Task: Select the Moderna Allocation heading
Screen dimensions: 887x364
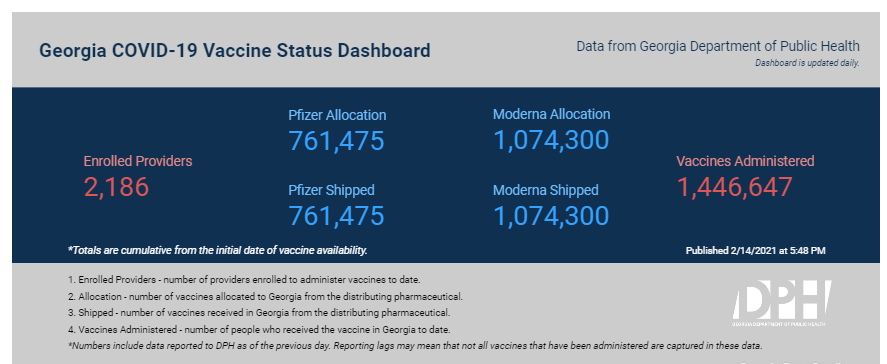Action: coord(552,114)
